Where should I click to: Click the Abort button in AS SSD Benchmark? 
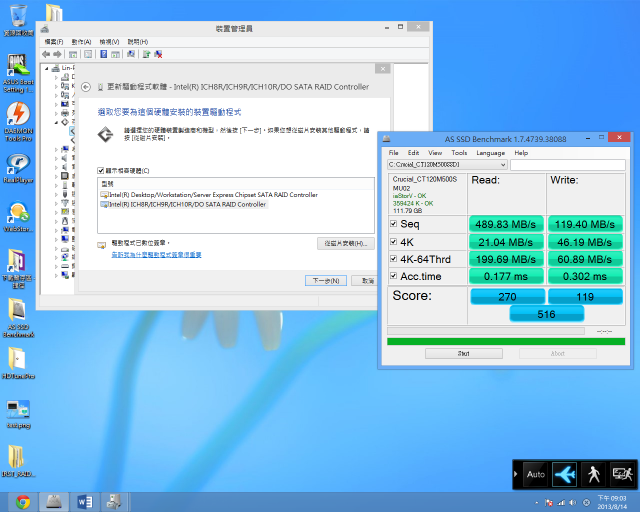coord(558,354)
